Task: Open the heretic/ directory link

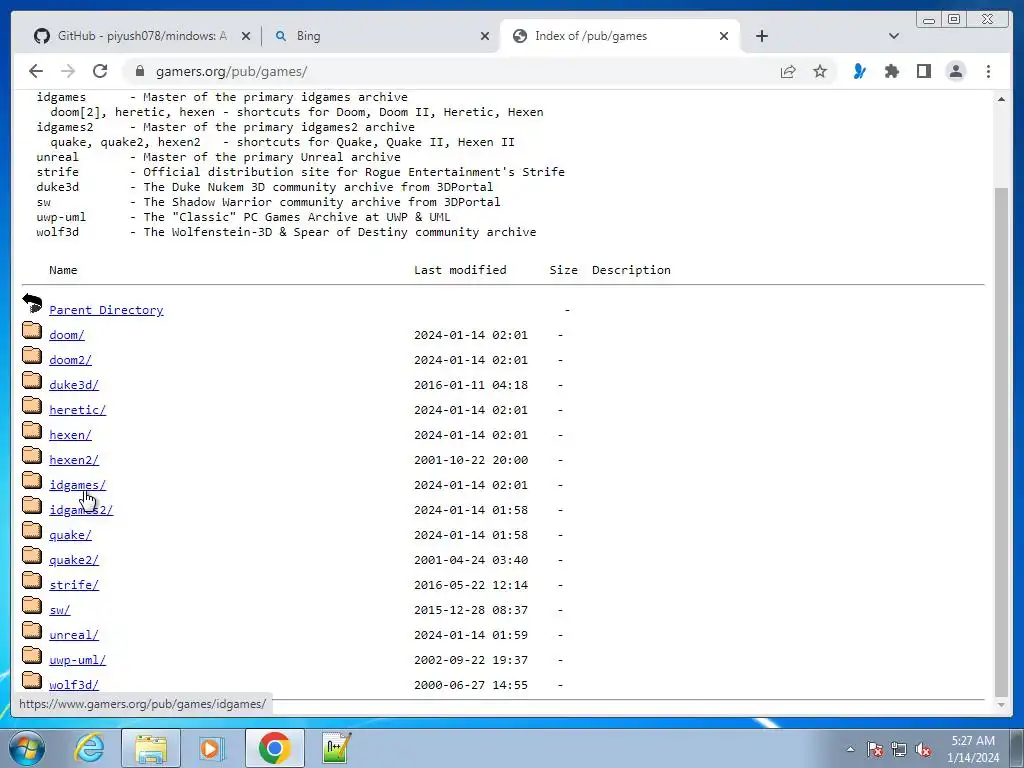Action: click(x=77, y=410)
